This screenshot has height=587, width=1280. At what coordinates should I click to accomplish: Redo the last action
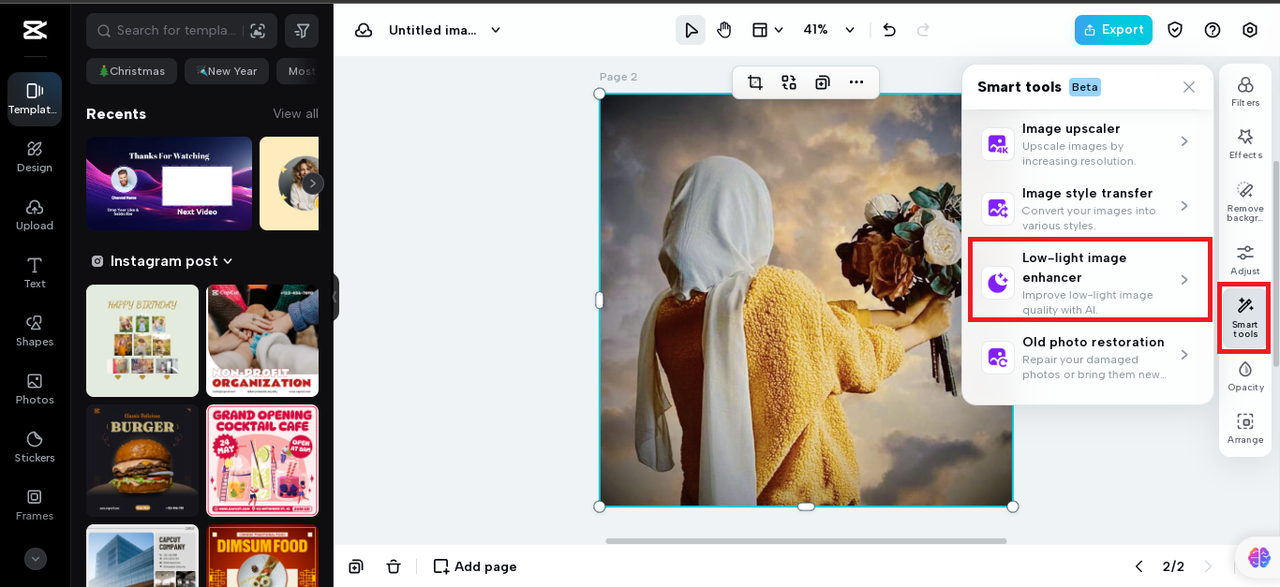tap(923, 30)
